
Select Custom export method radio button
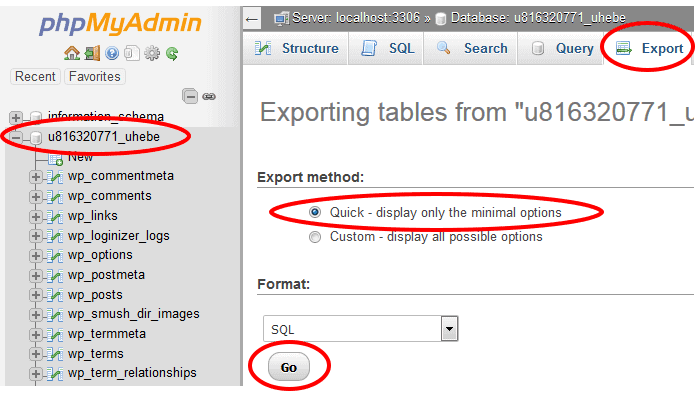coord(315,237)
